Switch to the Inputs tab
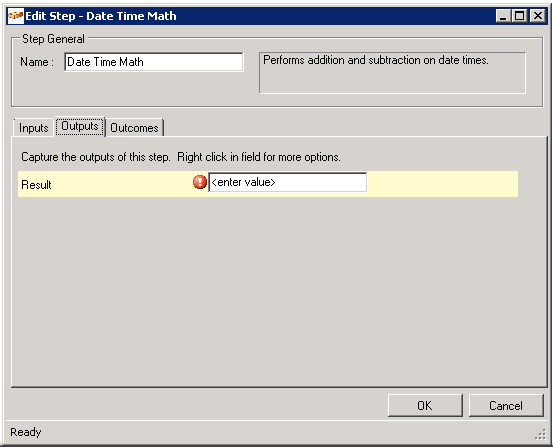This screenshot has height=447, width=553. (x=34, y=128)
